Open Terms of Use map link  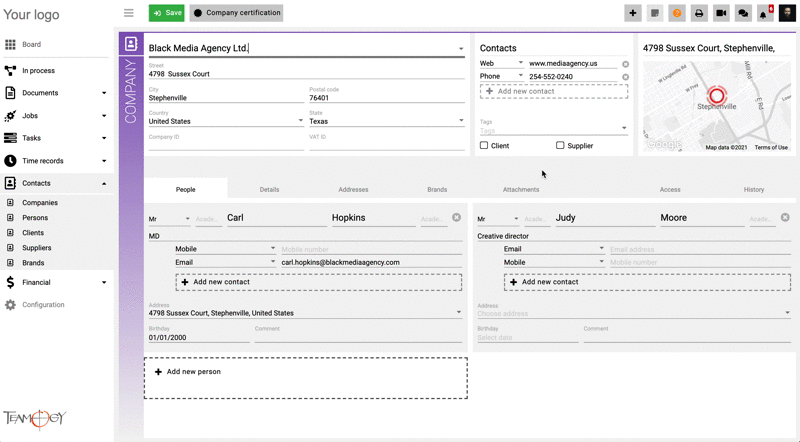[x=771, y=148]
